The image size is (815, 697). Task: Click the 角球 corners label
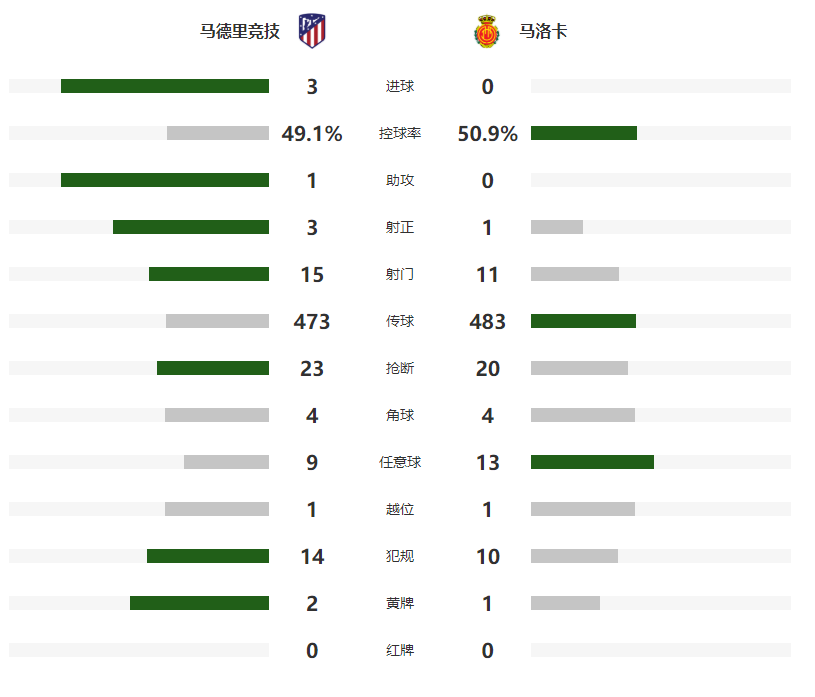pos(400,415)
